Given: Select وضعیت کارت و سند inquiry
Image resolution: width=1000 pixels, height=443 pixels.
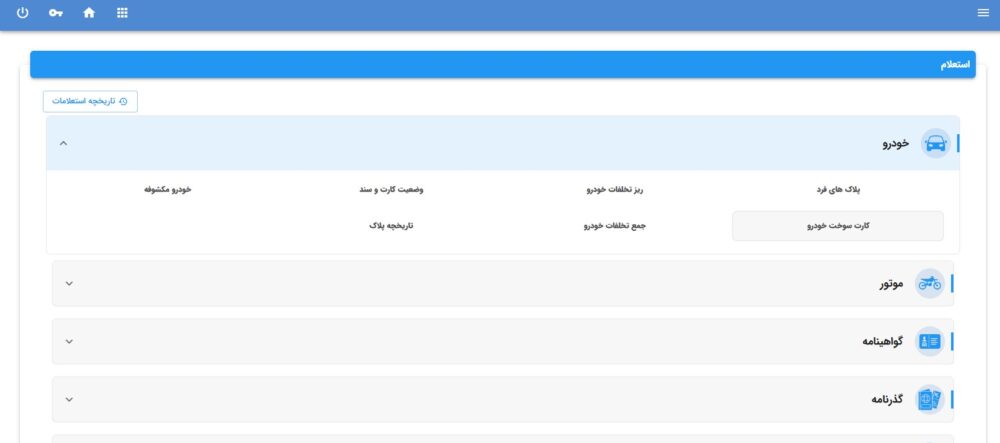Looking at the screenshot, I should click(x=391, y=190).
